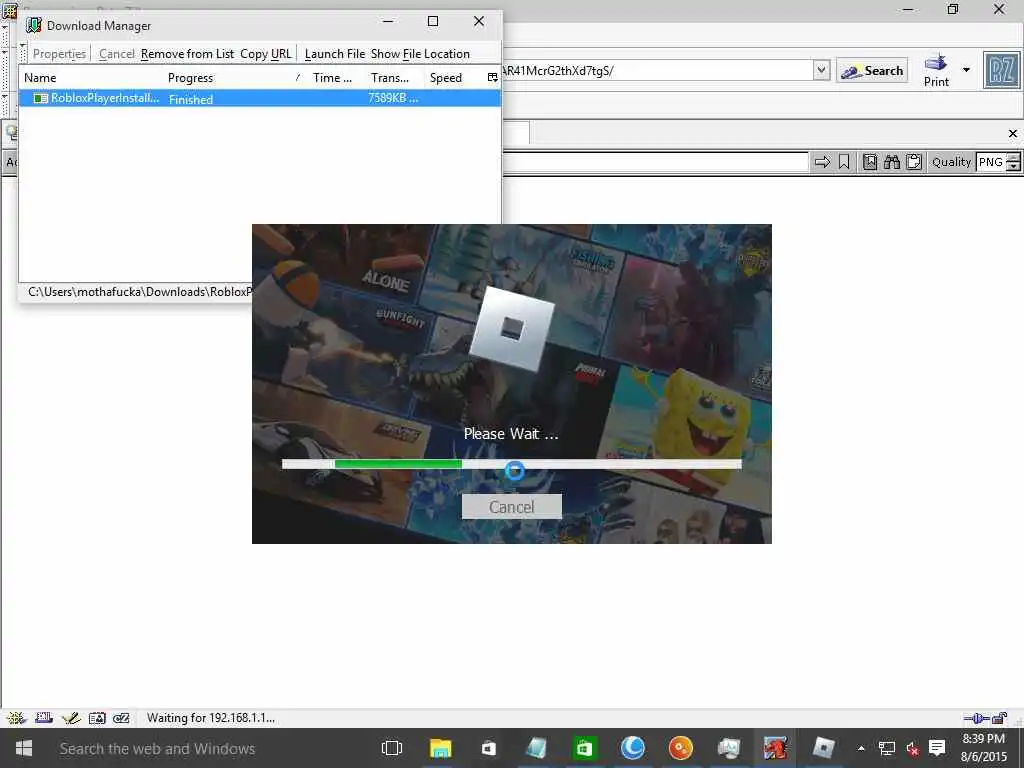Click the binoculars find icon
Image resolution: width=1024 pixels, height=768 pixels.
[x=891, y=162]
